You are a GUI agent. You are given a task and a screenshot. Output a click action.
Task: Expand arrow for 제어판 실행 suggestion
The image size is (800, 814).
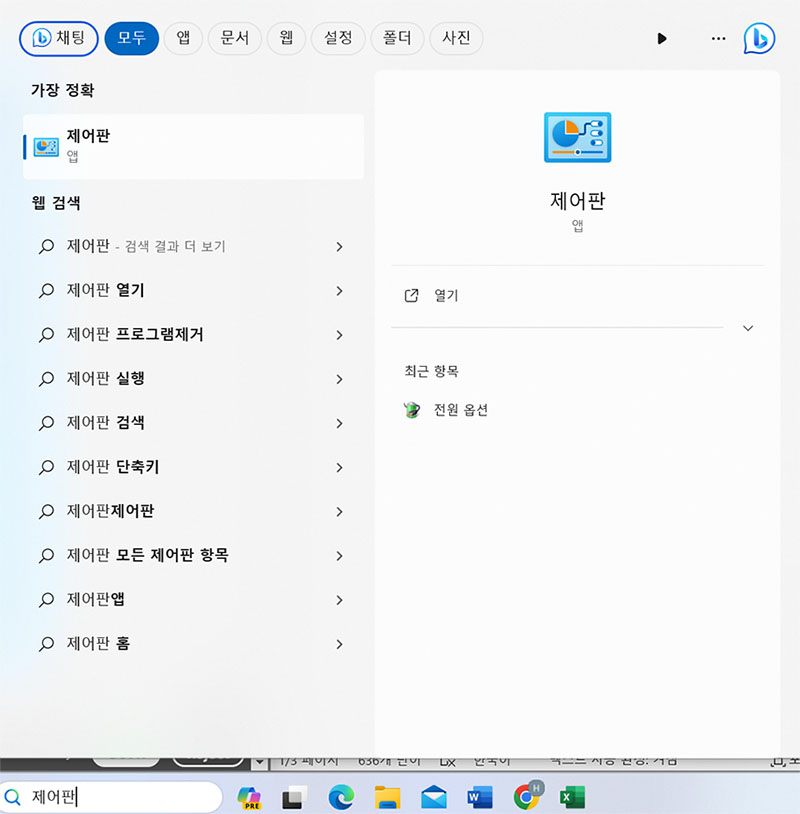(340, 379)
